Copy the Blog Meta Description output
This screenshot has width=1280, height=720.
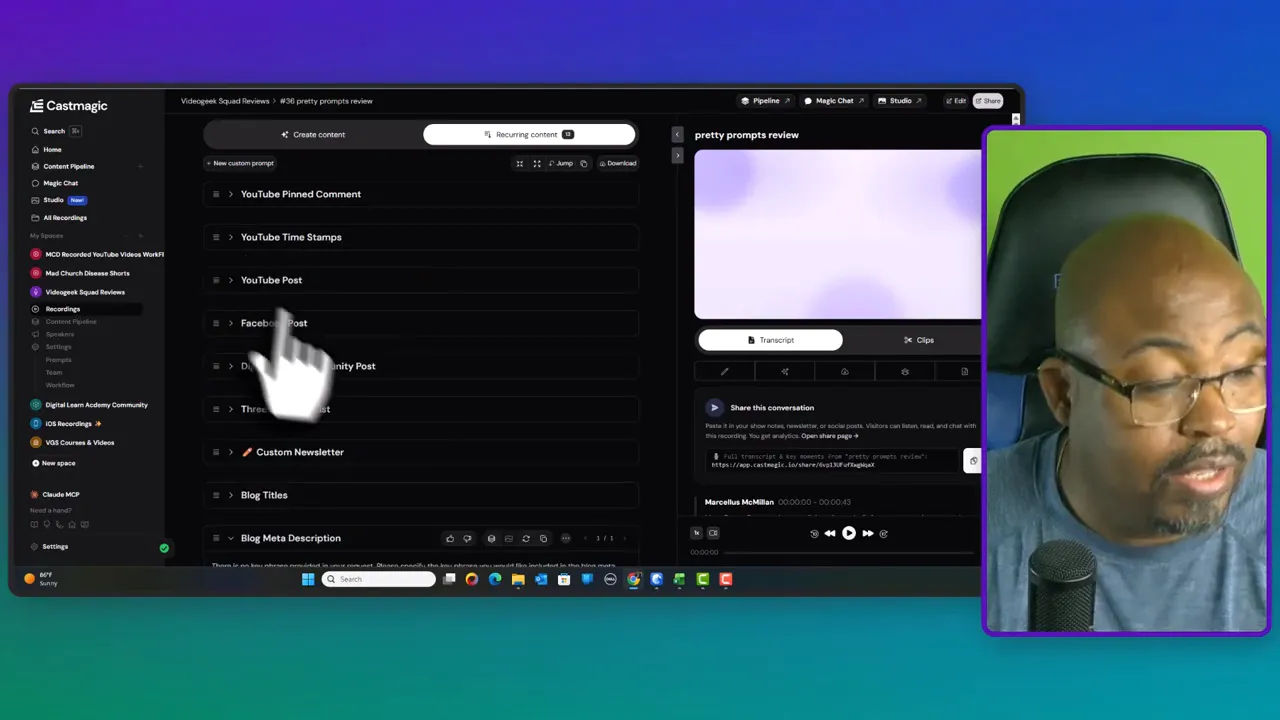point(543,538)
